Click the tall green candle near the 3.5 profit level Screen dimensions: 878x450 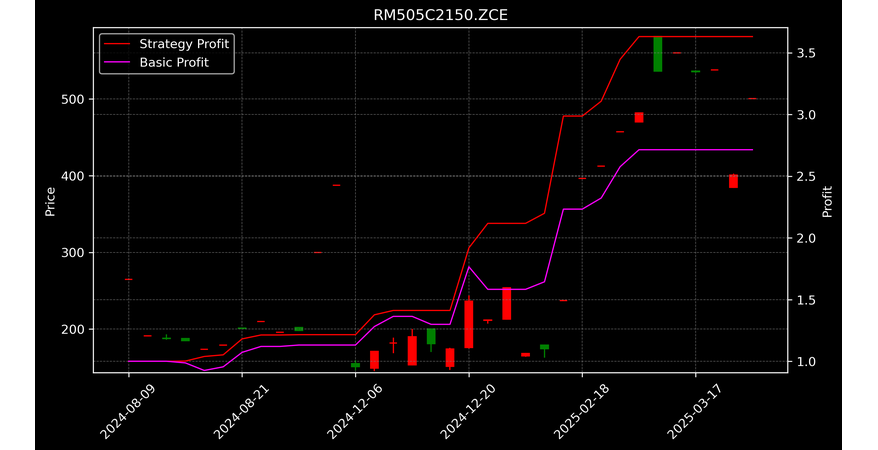[x=657, y=54]
